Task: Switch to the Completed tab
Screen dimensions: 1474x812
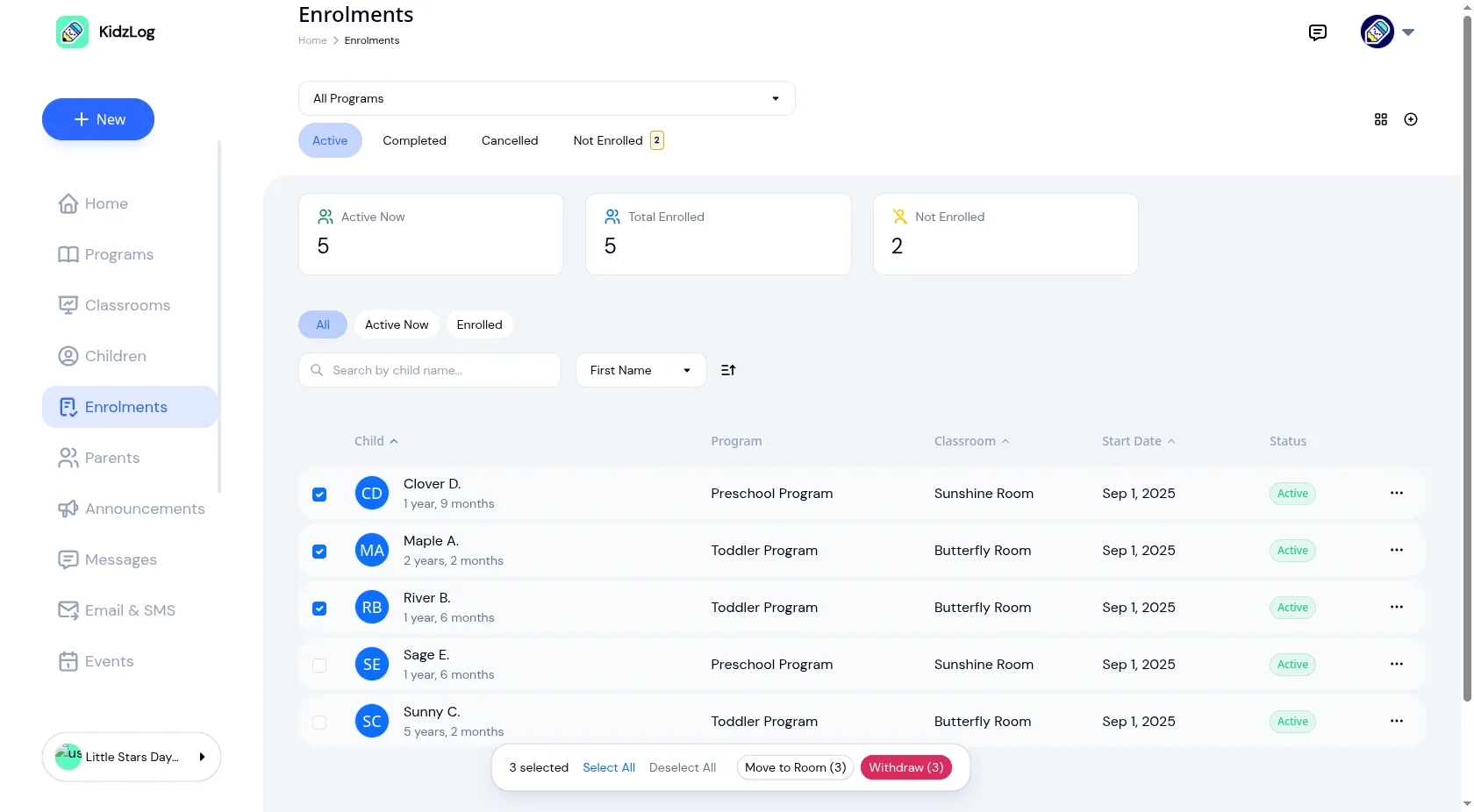Action: [414, 140]
